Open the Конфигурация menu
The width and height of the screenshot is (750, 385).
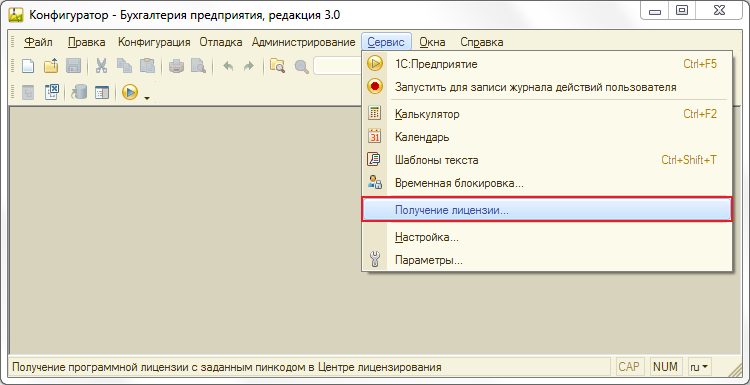[x=154, y=42]
